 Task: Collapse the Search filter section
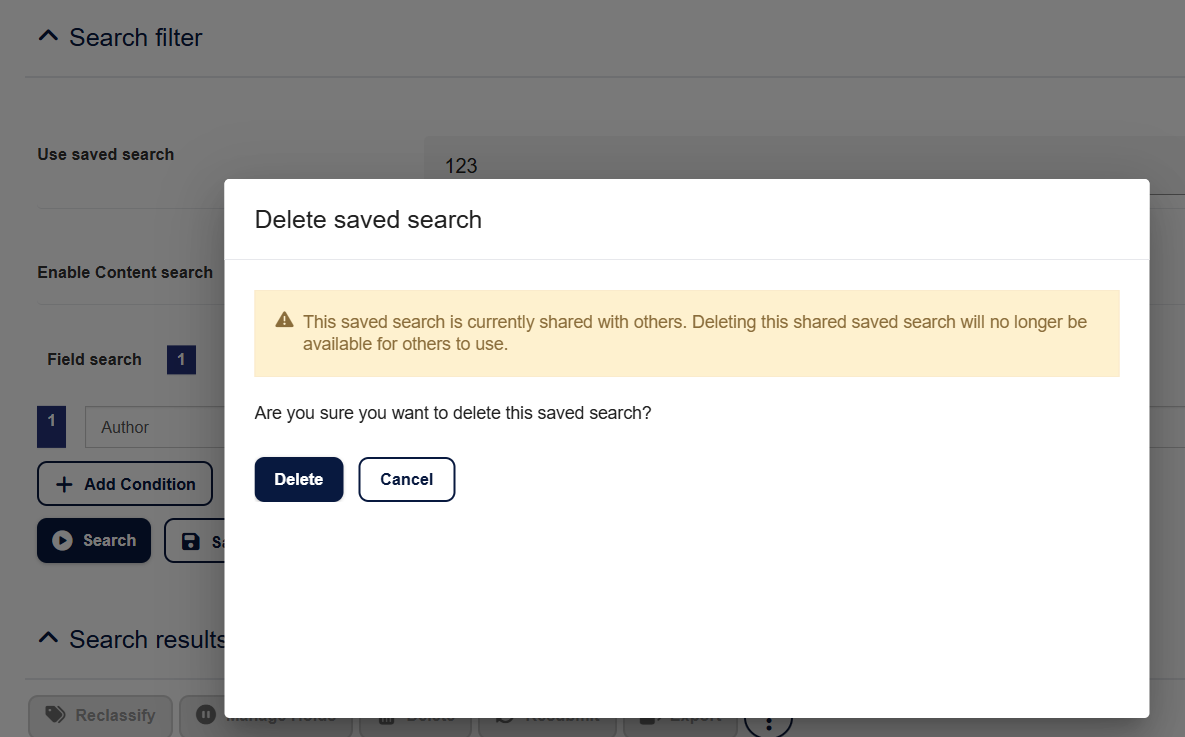[47, 37]
